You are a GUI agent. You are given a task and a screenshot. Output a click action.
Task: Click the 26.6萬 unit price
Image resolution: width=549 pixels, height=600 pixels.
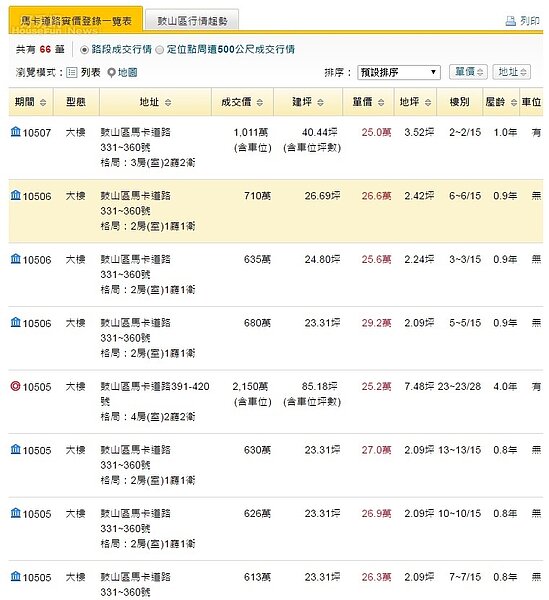pyautogui.click(x=376, y=196)
